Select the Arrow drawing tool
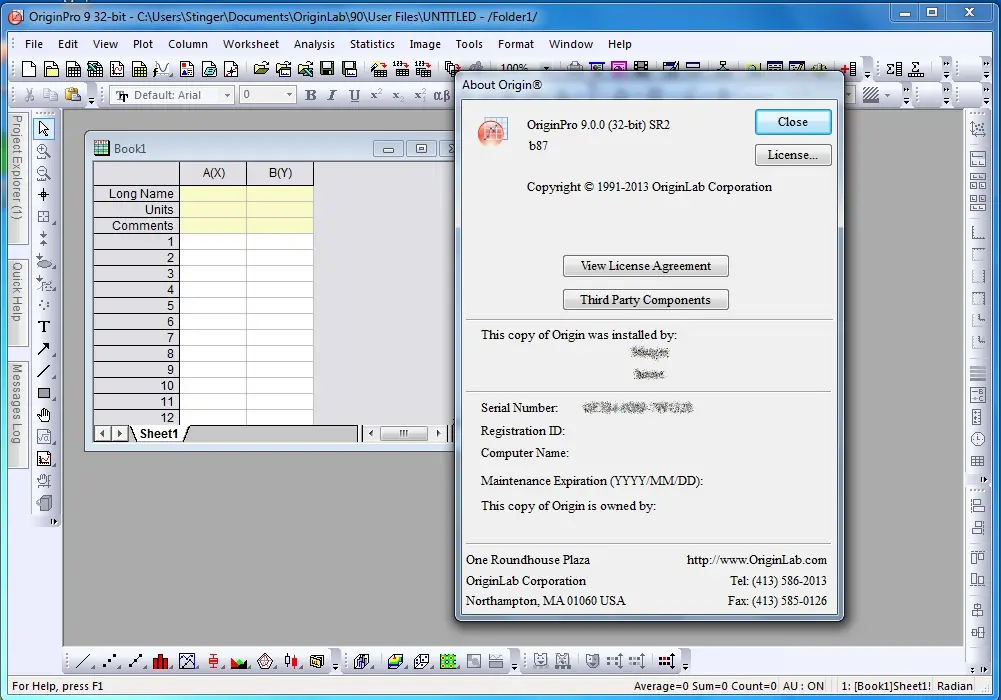 coord(44,349)
